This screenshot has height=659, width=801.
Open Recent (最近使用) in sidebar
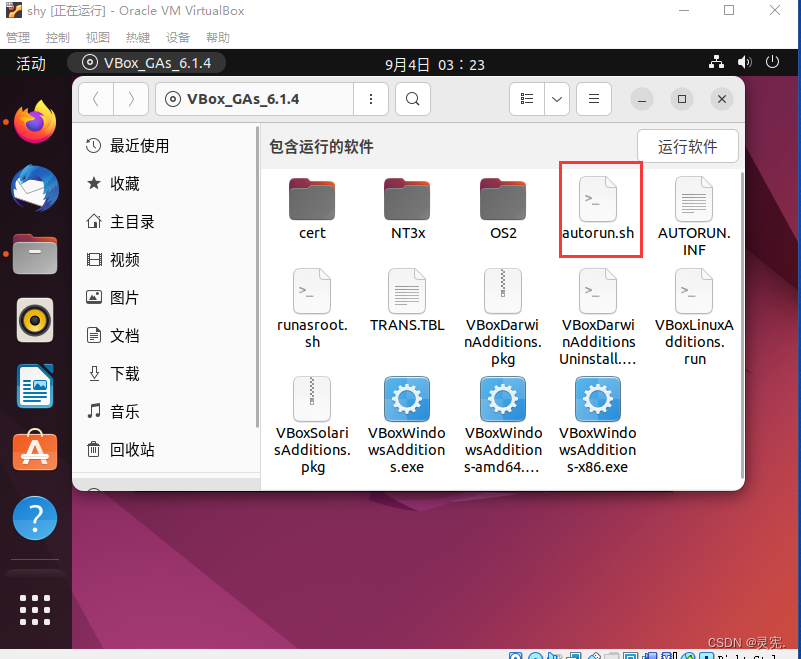tap(164, 146)
